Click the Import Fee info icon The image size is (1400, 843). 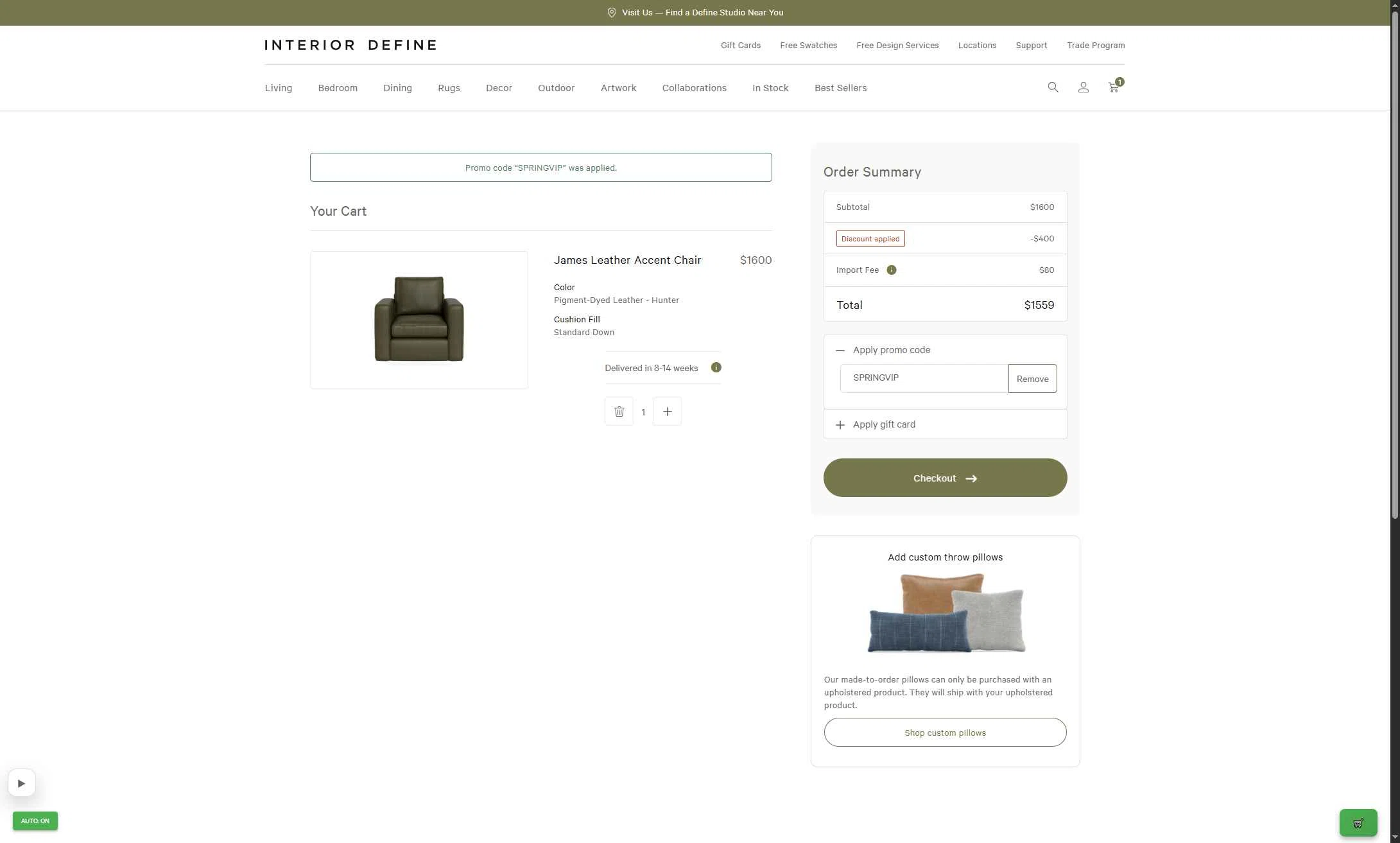pos(891,270)
